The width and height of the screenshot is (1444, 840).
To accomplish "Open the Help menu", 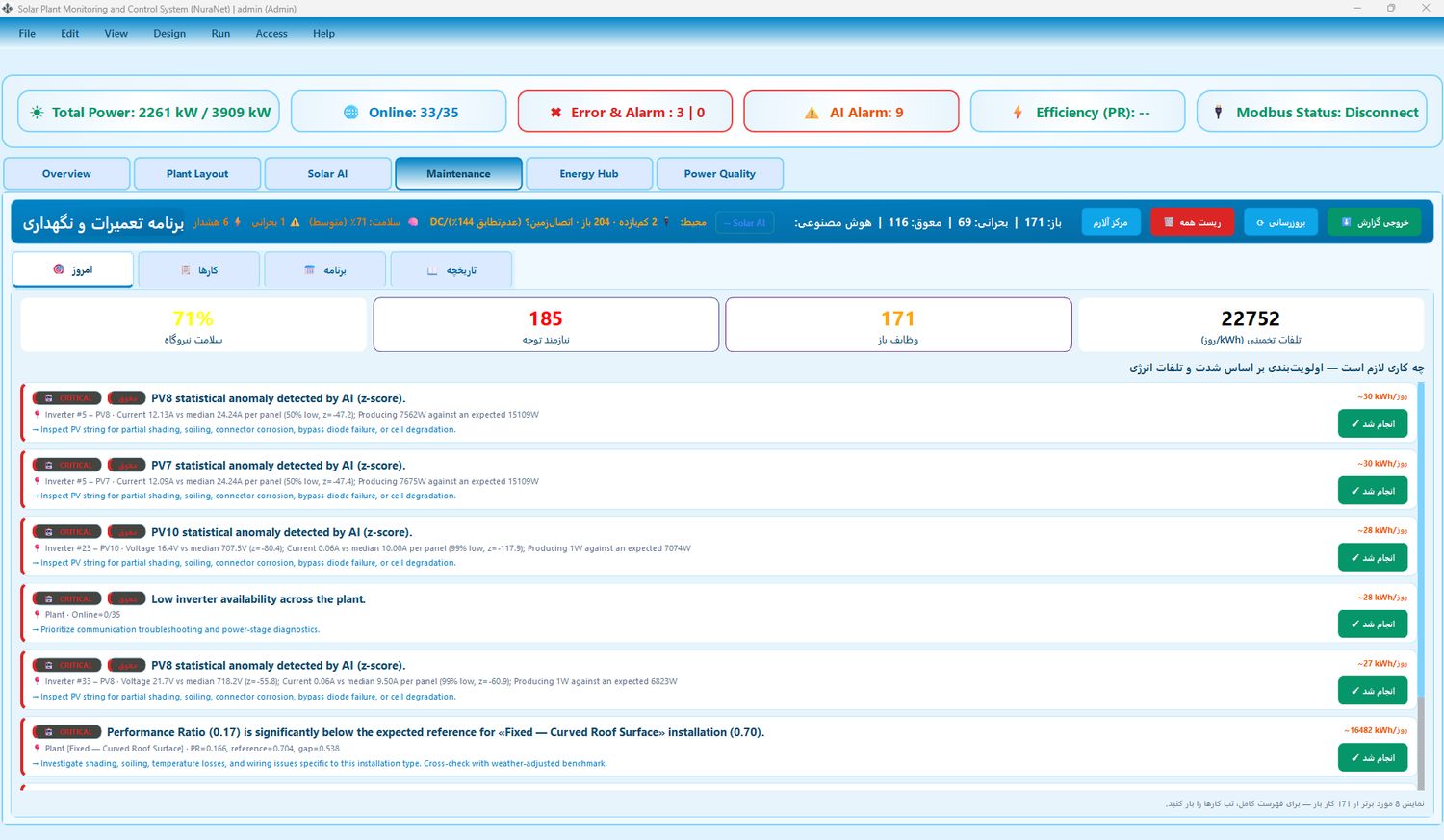I will pos(323,33).
